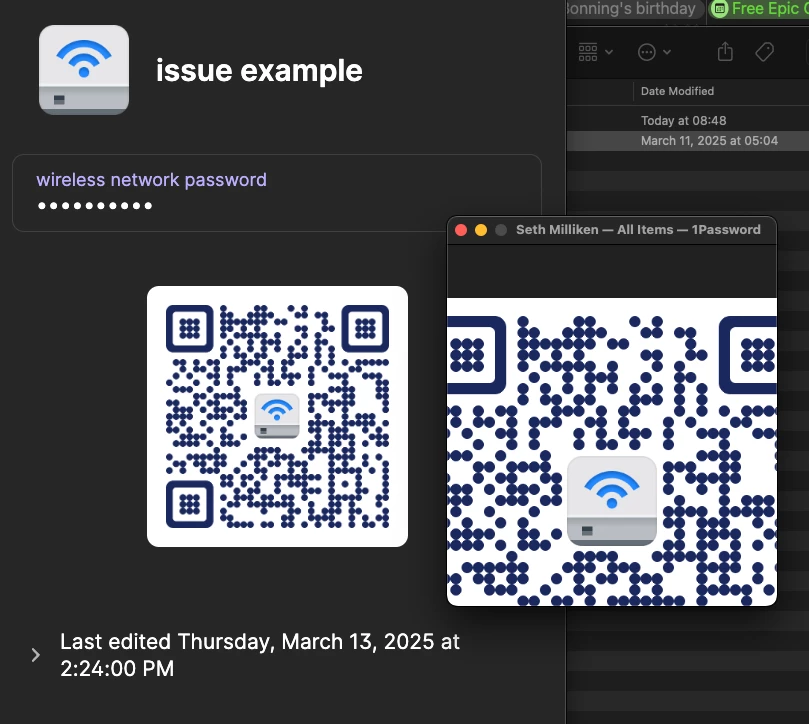The height and width of the screenshot is (724, 809).
Task: Close the Seth Milliken 1Password window
Action: tap(461, 230)
